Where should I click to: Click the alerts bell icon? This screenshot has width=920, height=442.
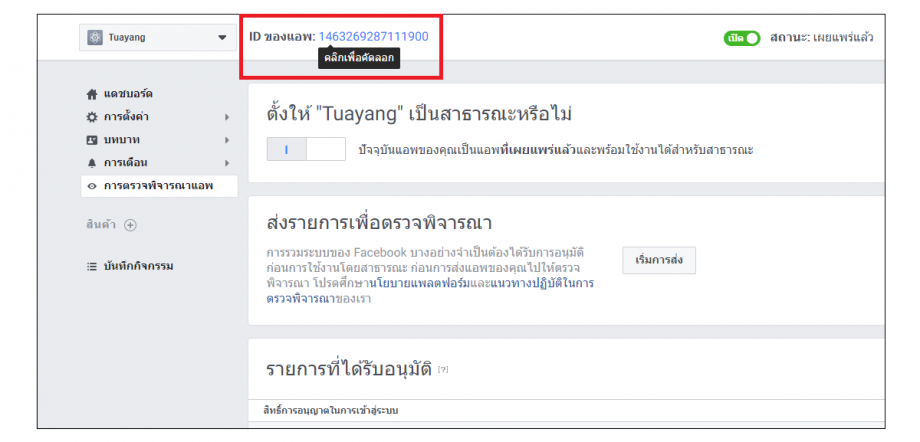click(x=92, y=163)
